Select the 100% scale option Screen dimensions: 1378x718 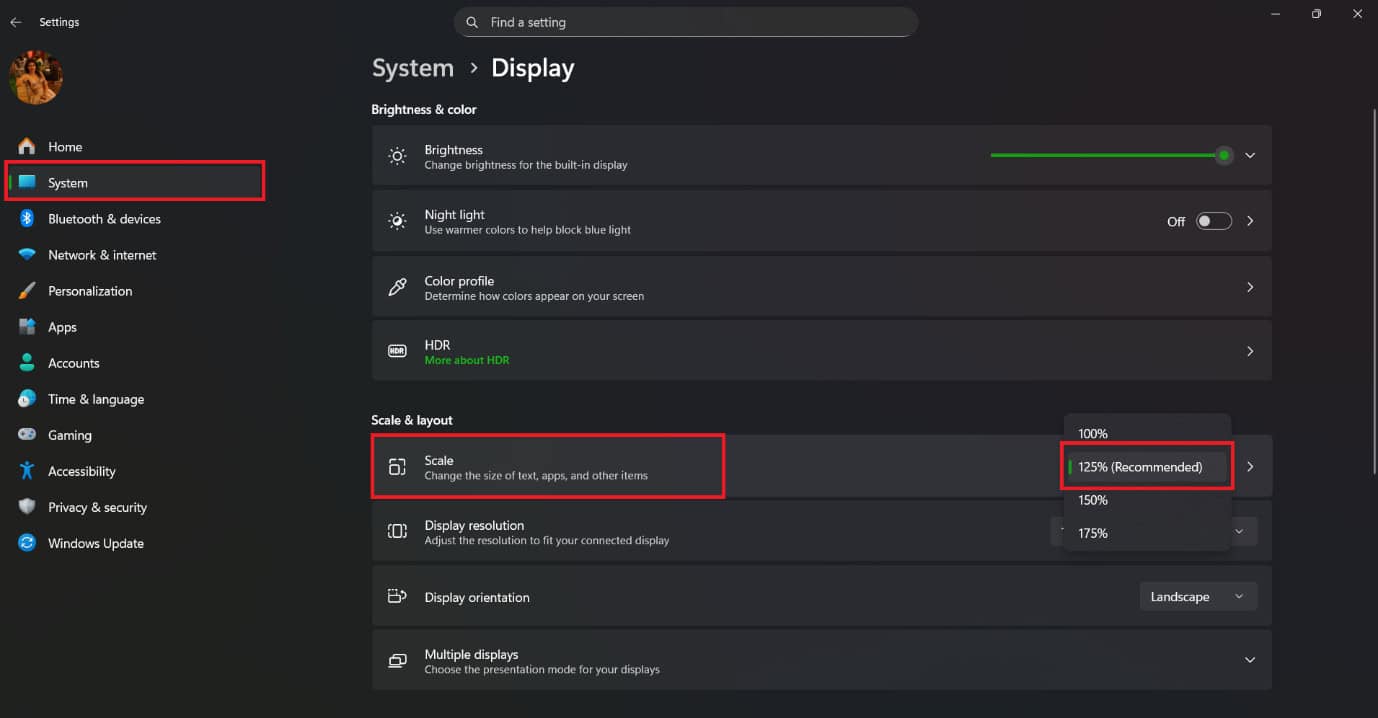click(x=1094, y=434)
